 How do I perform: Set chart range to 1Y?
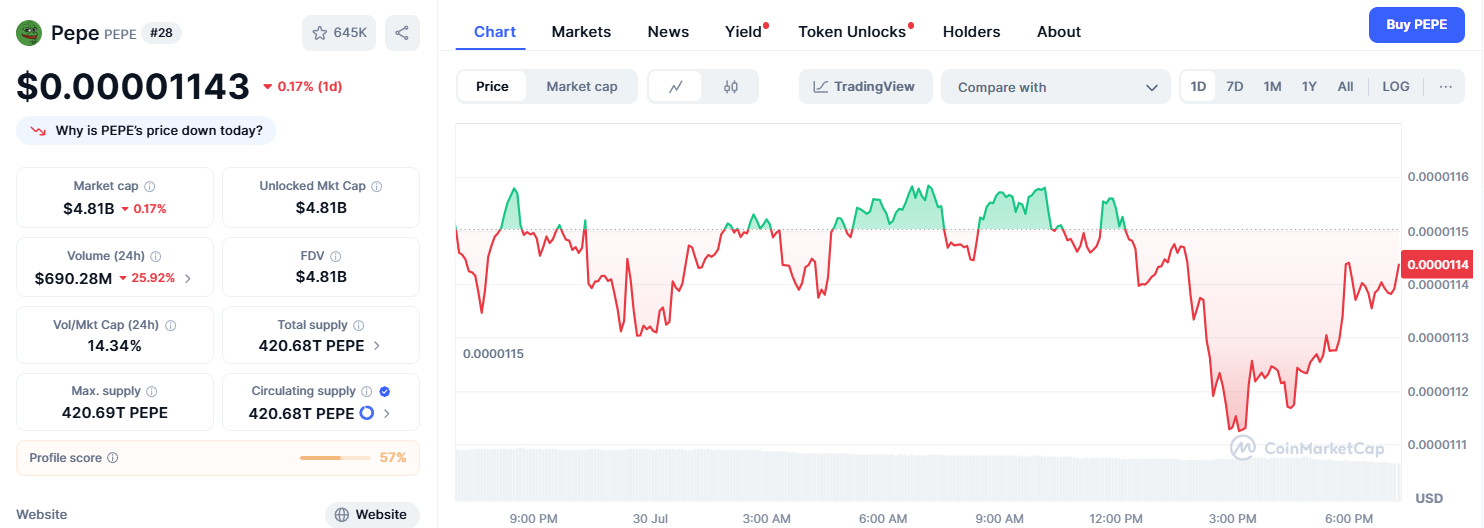[1309, 87]
